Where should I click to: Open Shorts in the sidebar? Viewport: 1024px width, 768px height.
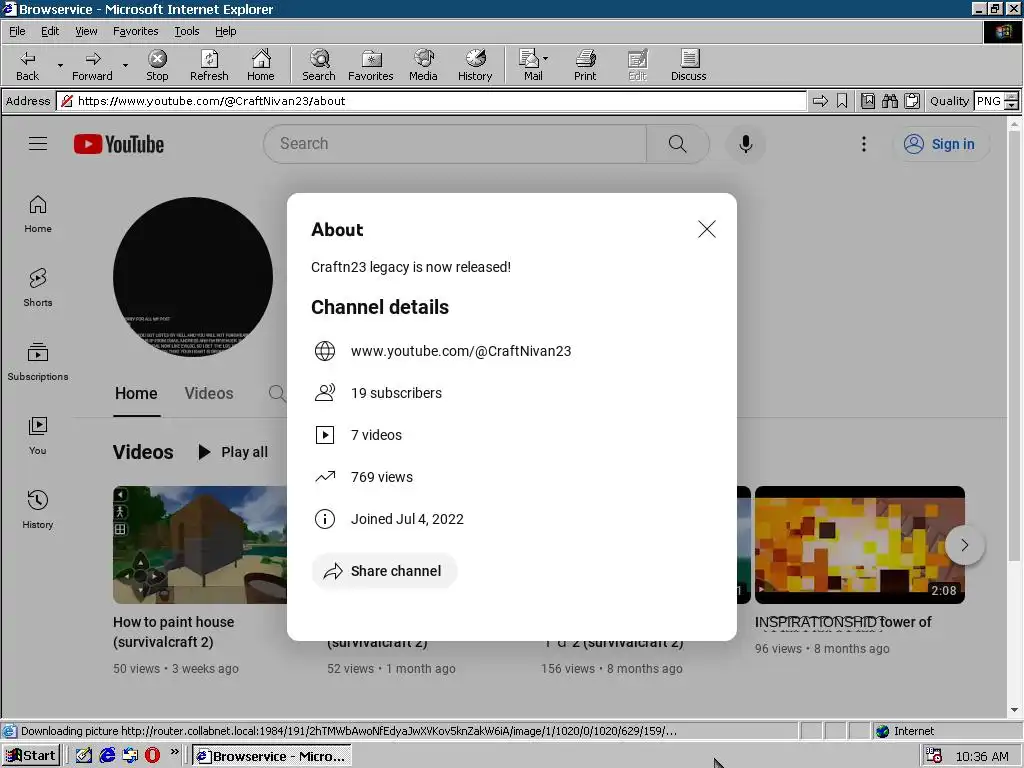38,288
